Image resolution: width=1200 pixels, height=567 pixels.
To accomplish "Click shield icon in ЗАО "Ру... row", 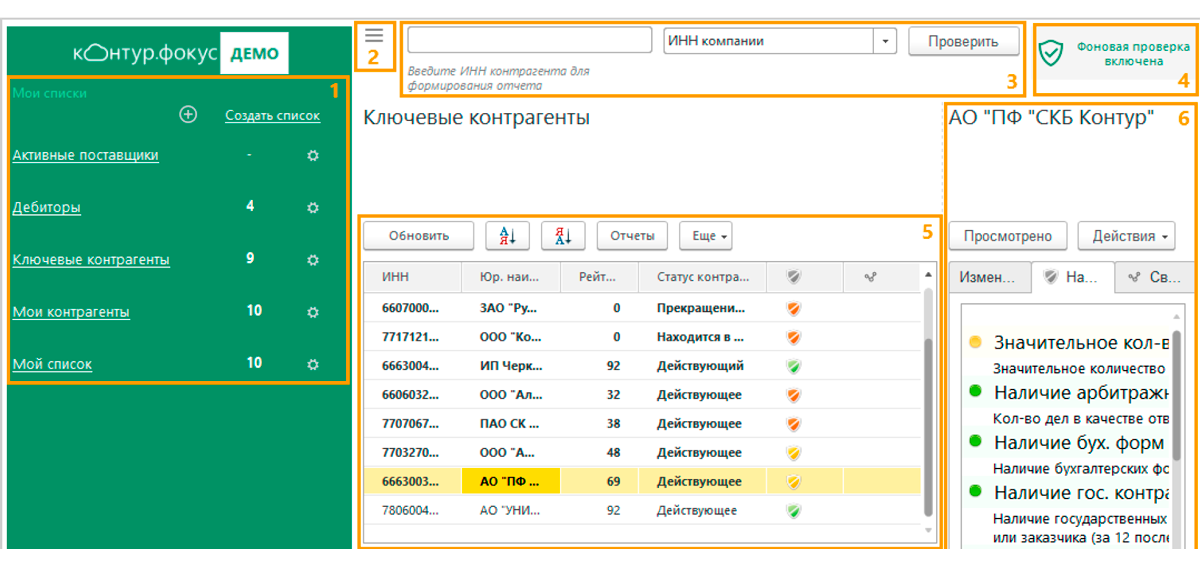I will point(793,309).
